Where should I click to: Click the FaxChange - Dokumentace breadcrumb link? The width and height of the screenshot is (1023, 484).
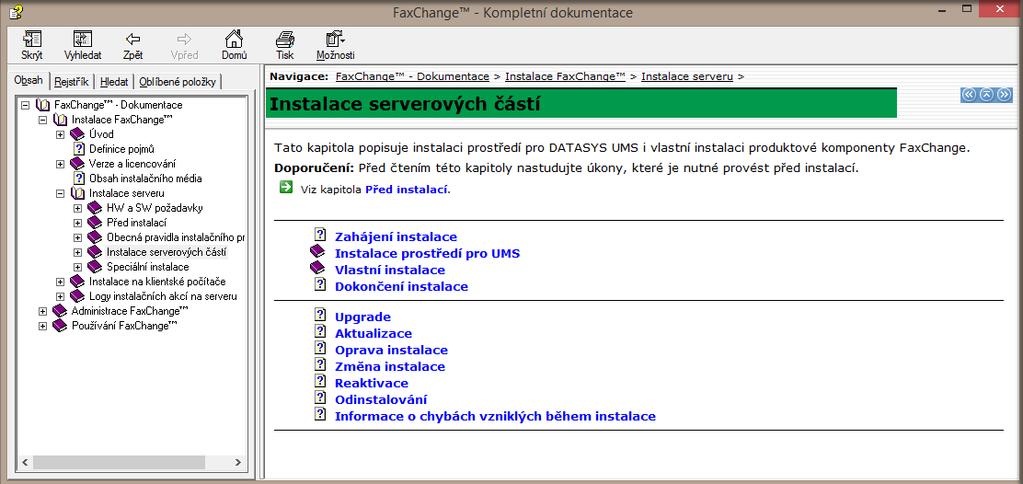point(412,76)
